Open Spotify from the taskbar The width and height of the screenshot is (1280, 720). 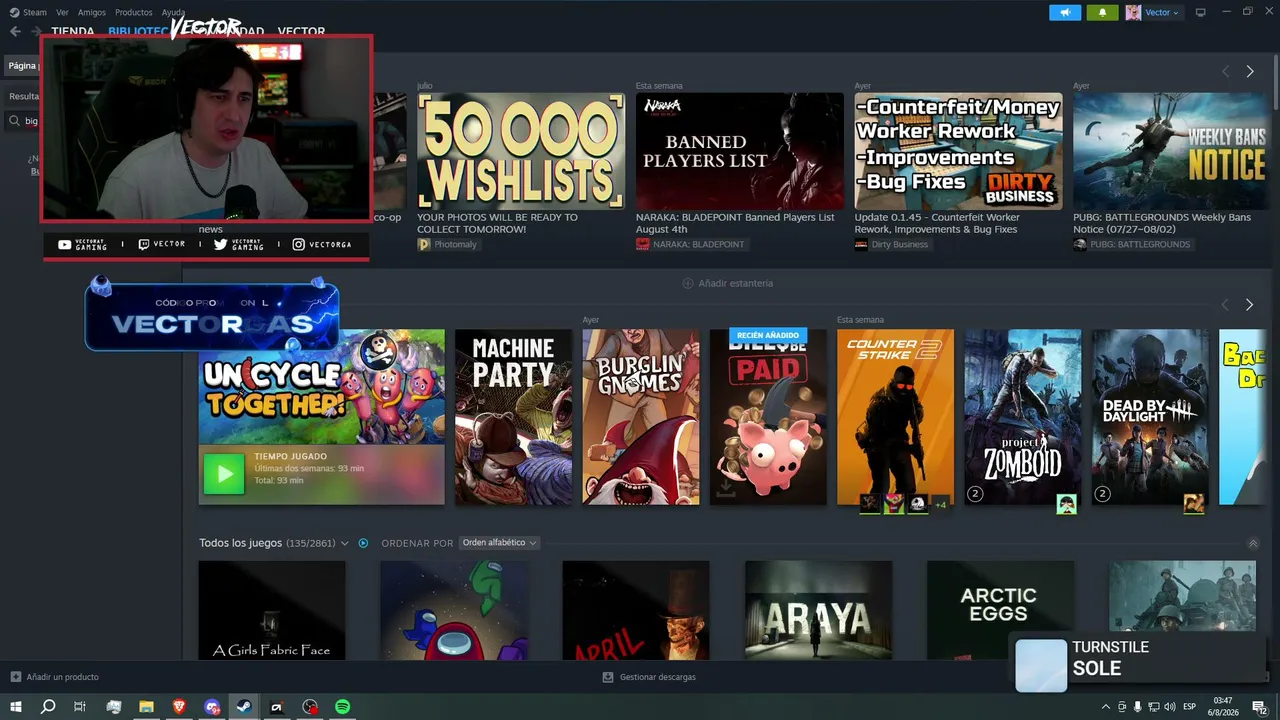[342, 707]
